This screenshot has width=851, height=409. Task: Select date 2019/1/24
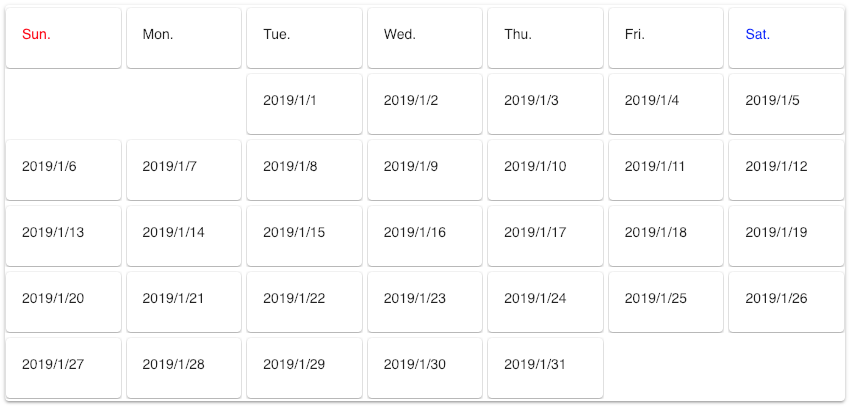[545, 302]
